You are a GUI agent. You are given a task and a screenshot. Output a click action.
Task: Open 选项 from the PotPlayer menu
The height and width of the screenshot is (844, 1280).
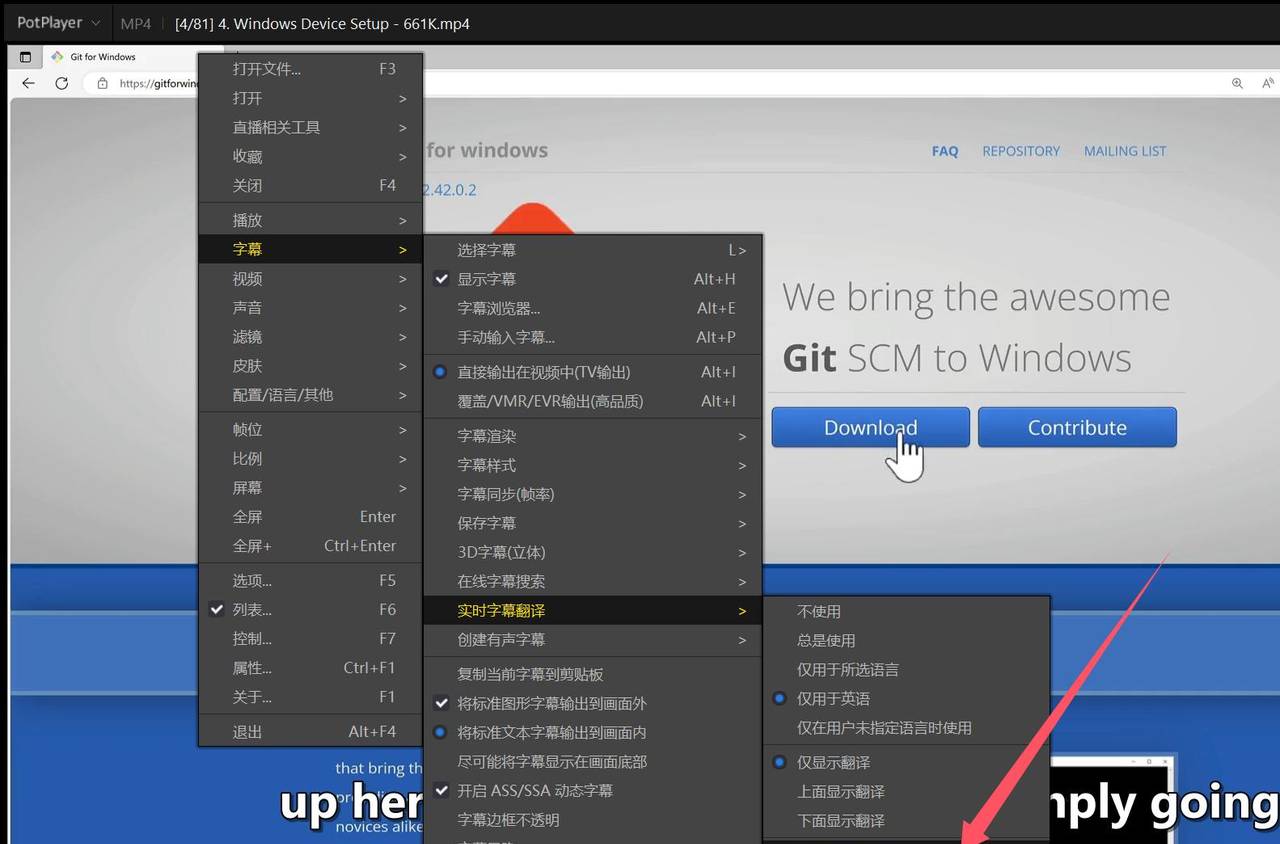click(x=253, y=580)
